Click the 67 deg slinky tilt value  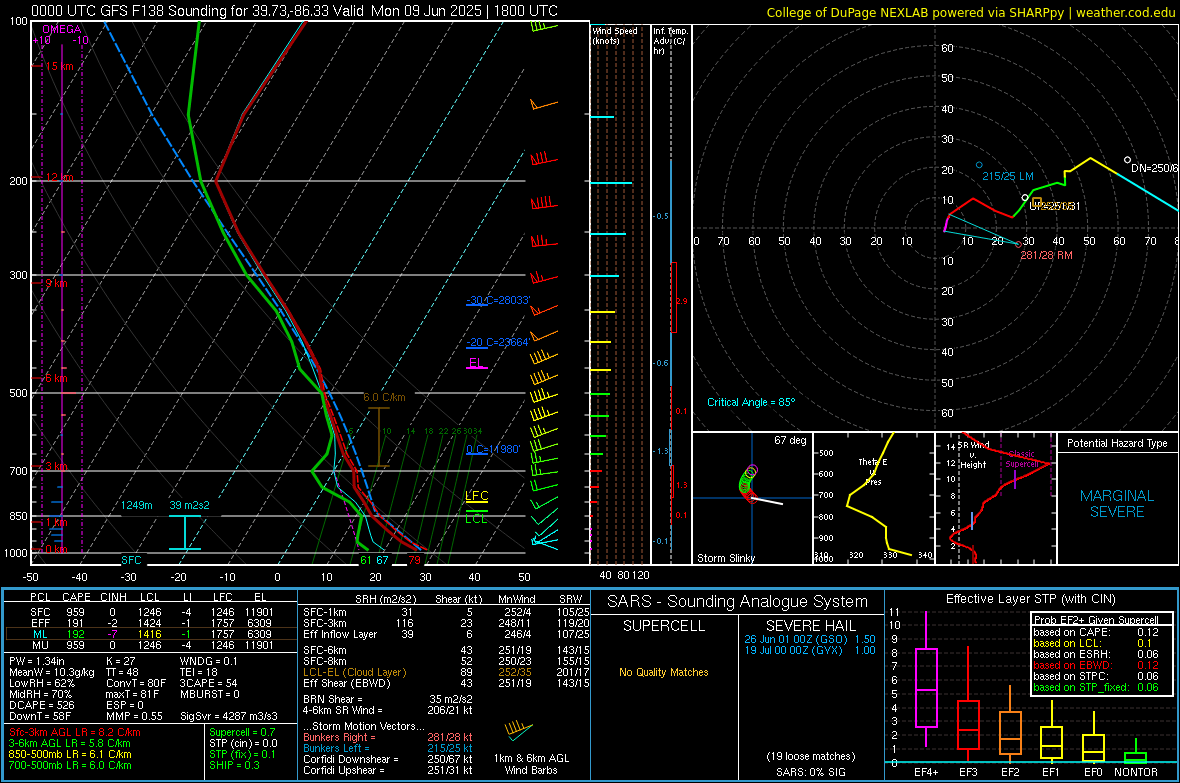[x=790, y=440]
